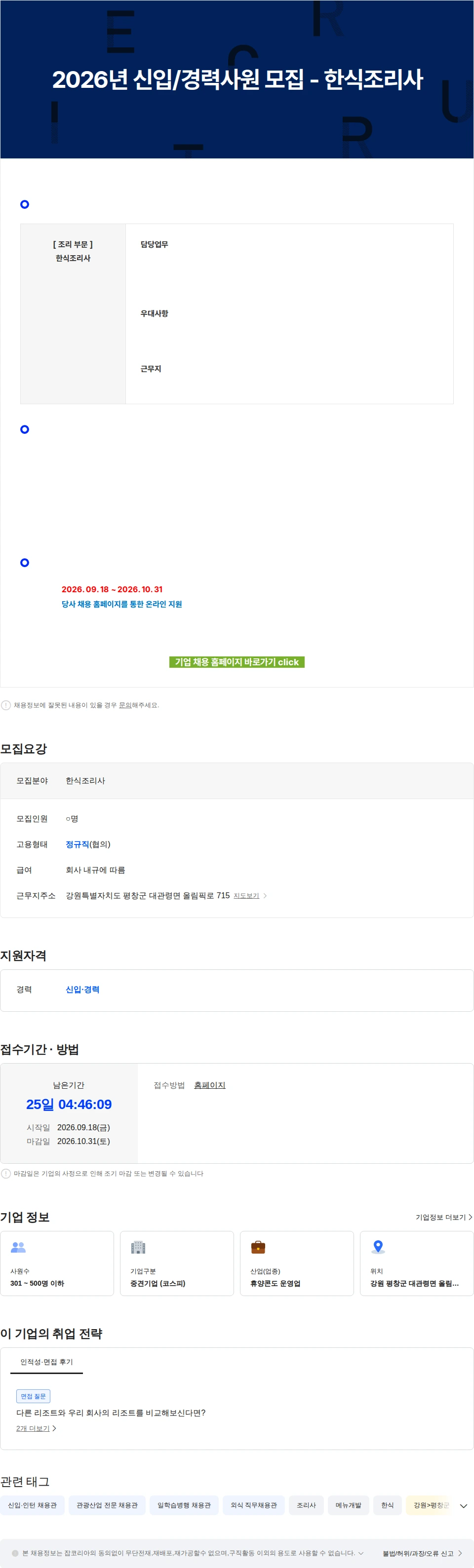Click the 휴양콘도 운영업 card text

point(276,1283)
